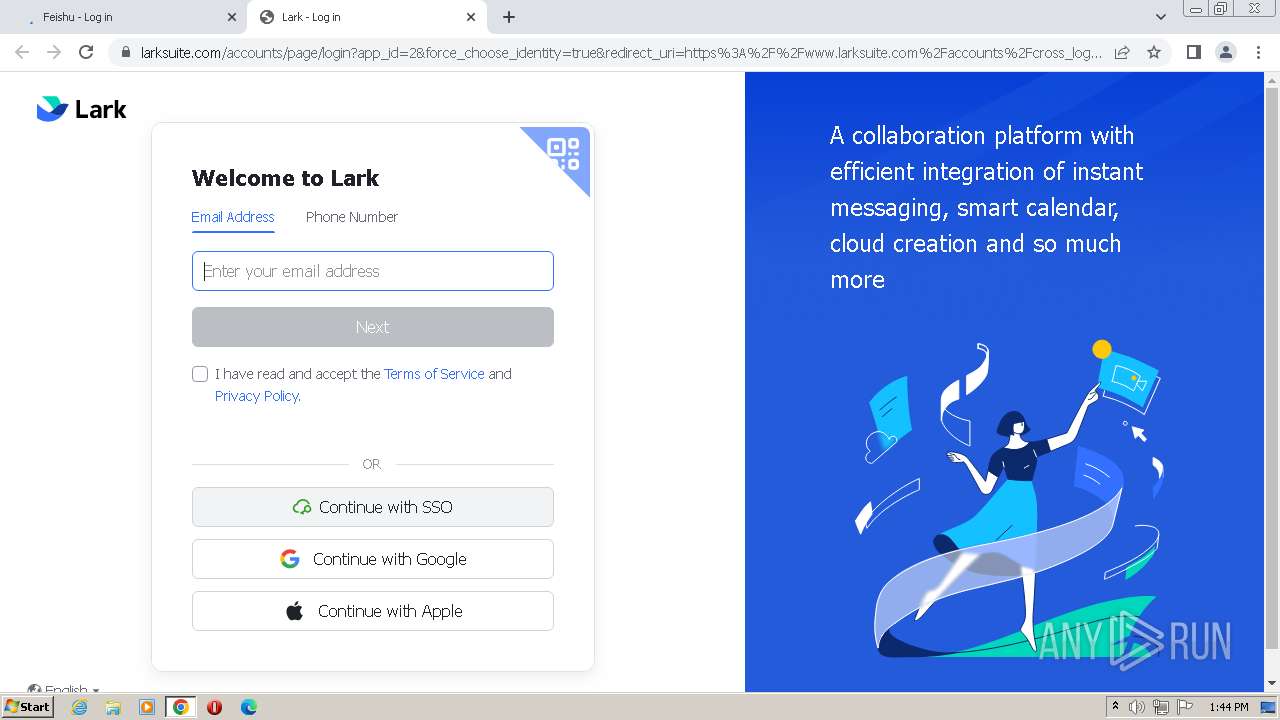Screen dimensions: 1280x720
Task: Open browser side panel icon
Action: click(x=1193, y=52)
